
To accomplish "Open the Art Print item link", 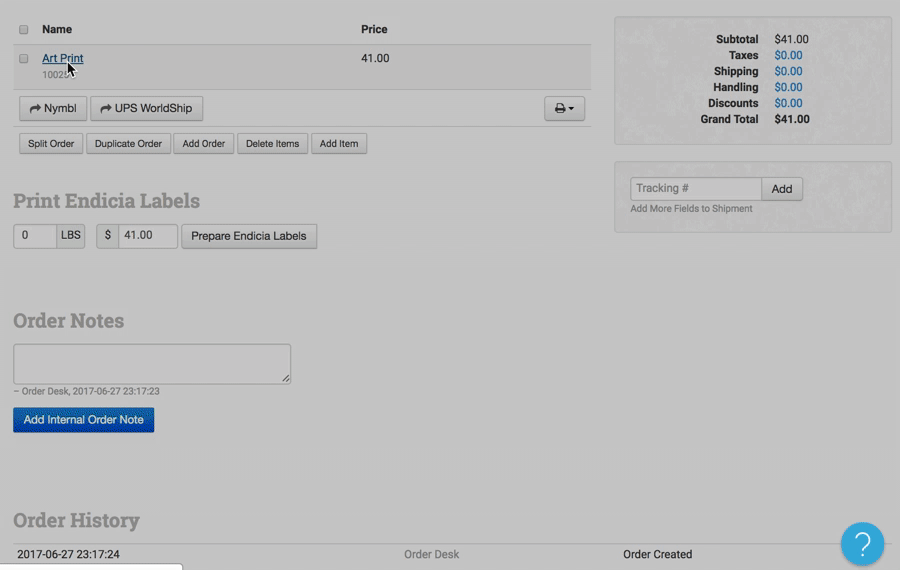I will click(x=62, y=59).
